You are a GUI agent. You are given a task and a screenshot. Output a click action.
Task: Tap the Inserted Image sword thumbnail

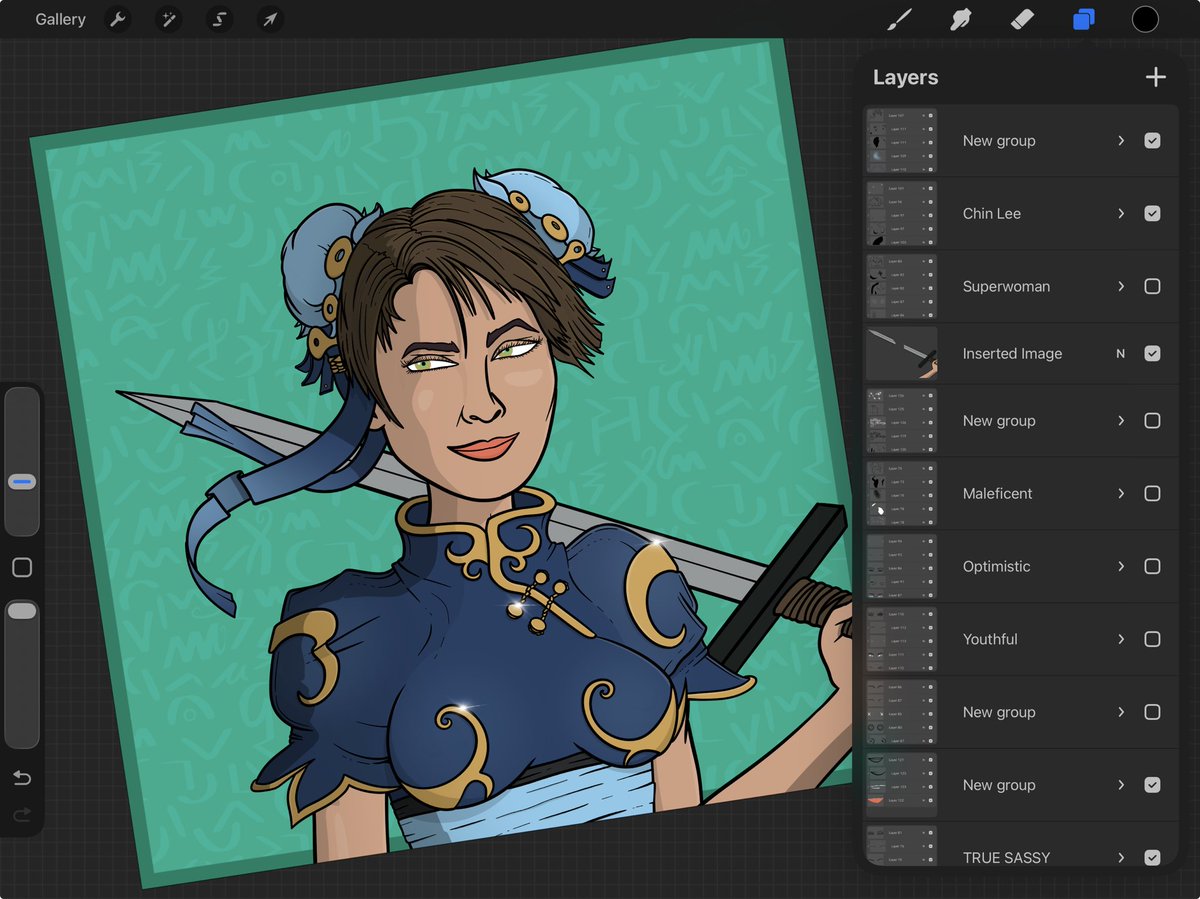click(x=901, y=353)
